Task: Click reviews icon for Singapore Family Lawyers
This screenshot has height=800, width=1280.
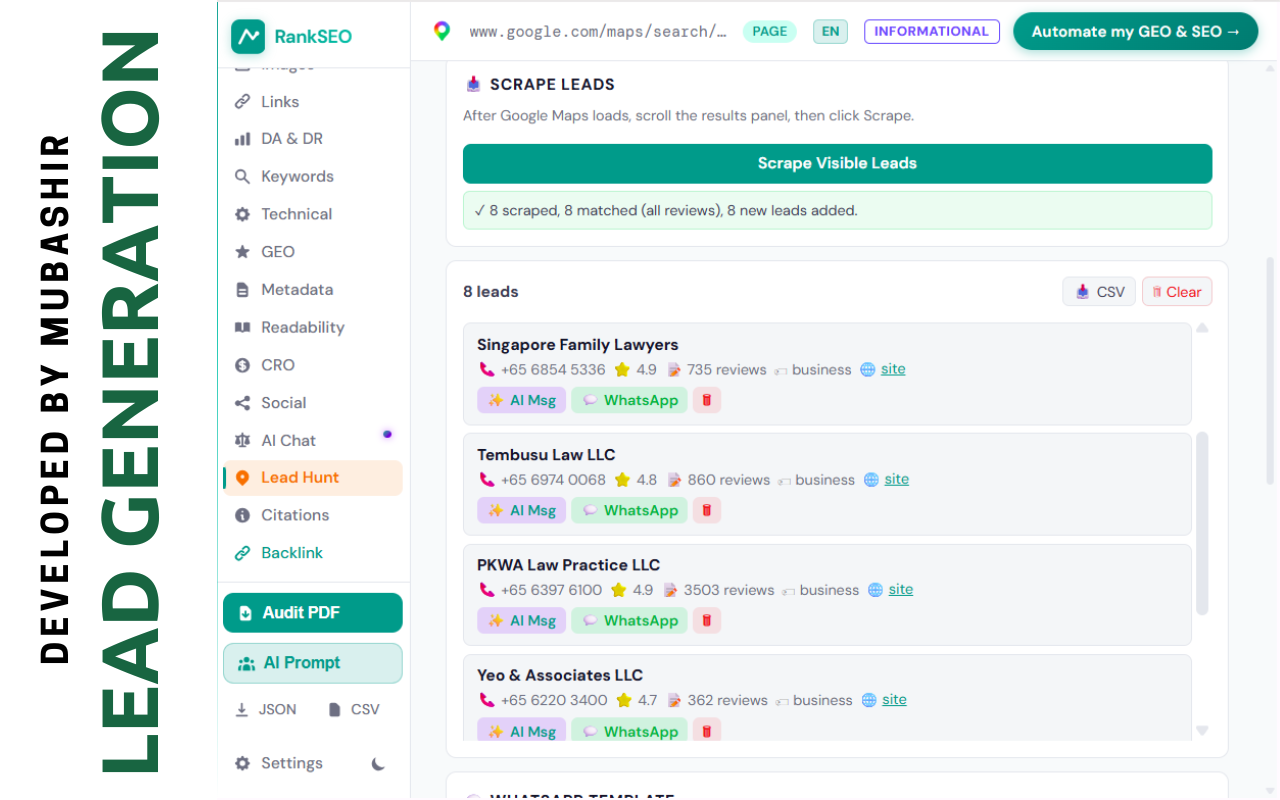Action: [x=674, y=369]
